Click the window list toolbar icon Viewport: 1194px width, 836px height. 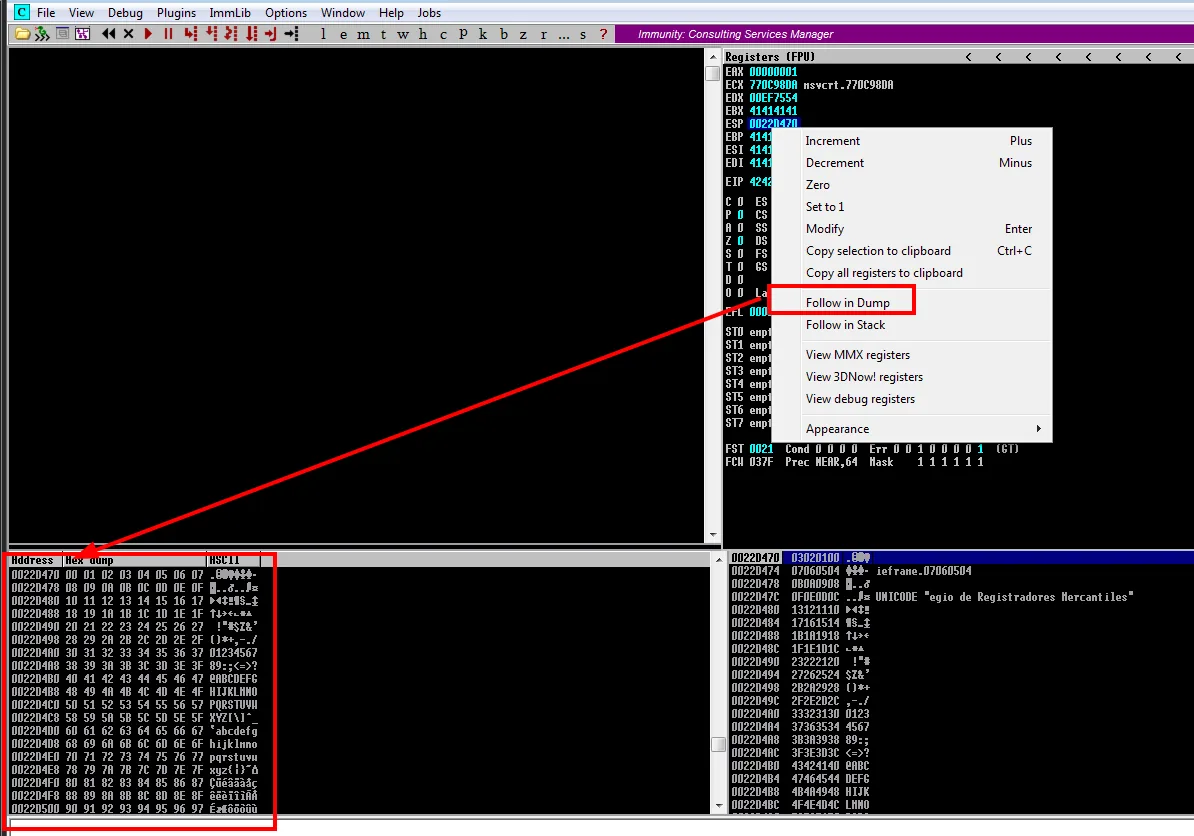coord(62,34)
